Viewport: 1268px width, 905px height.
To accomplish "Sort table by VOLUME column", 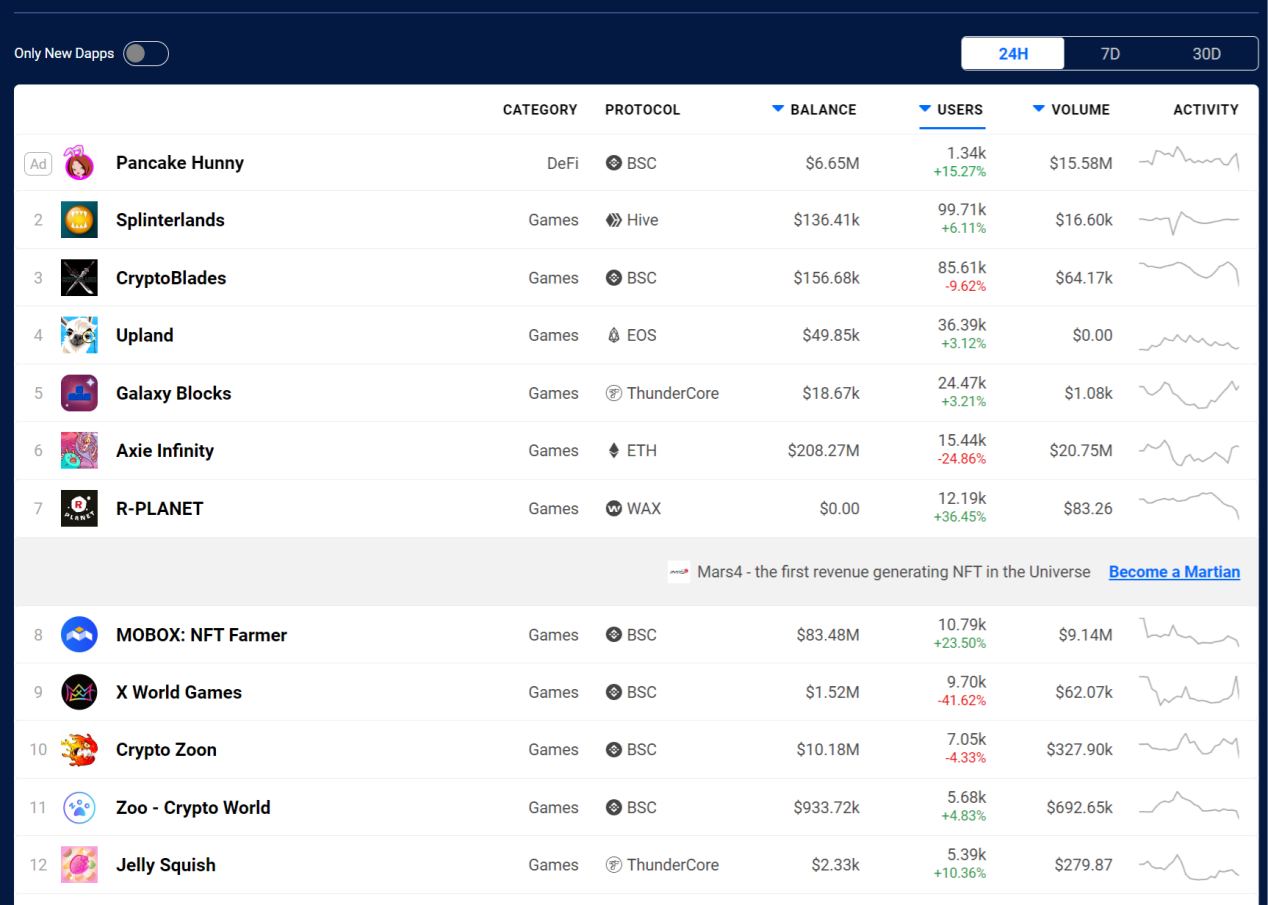I will click(1071, 110).
